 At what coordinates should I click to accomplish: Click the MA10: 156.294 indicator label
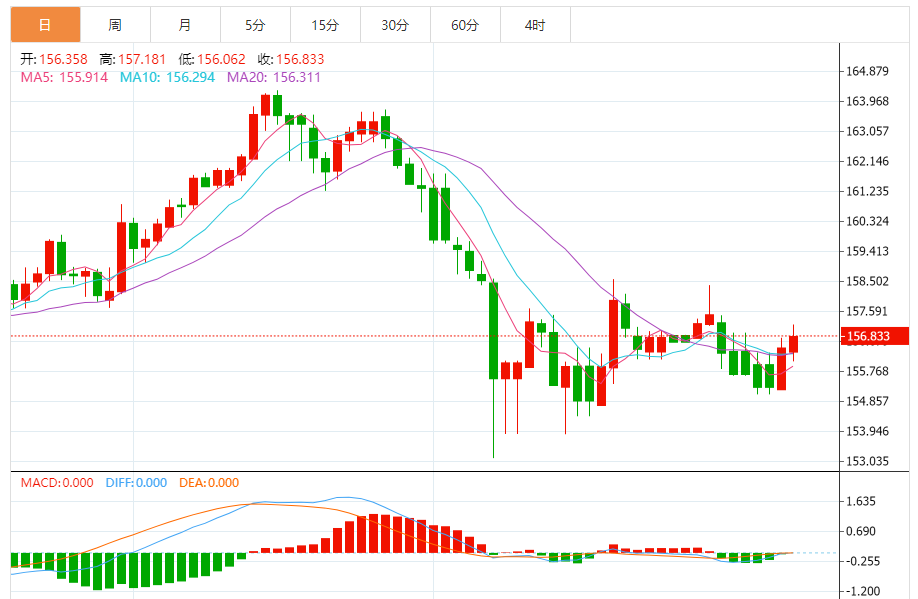pos(167,77)
